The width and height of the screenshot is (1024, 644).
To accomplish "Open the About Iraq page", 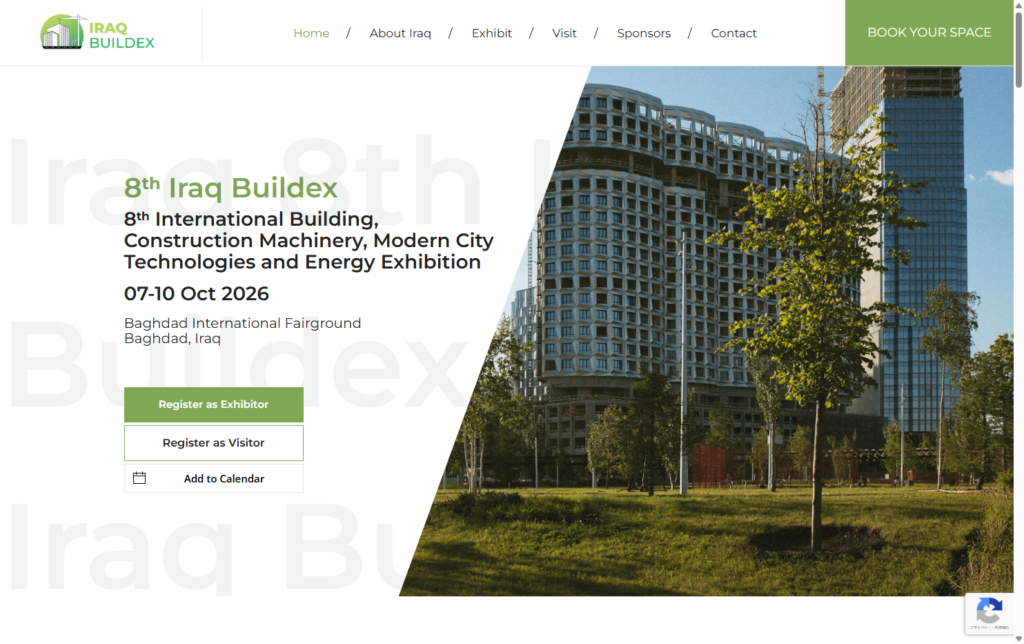I will (400, 33).
